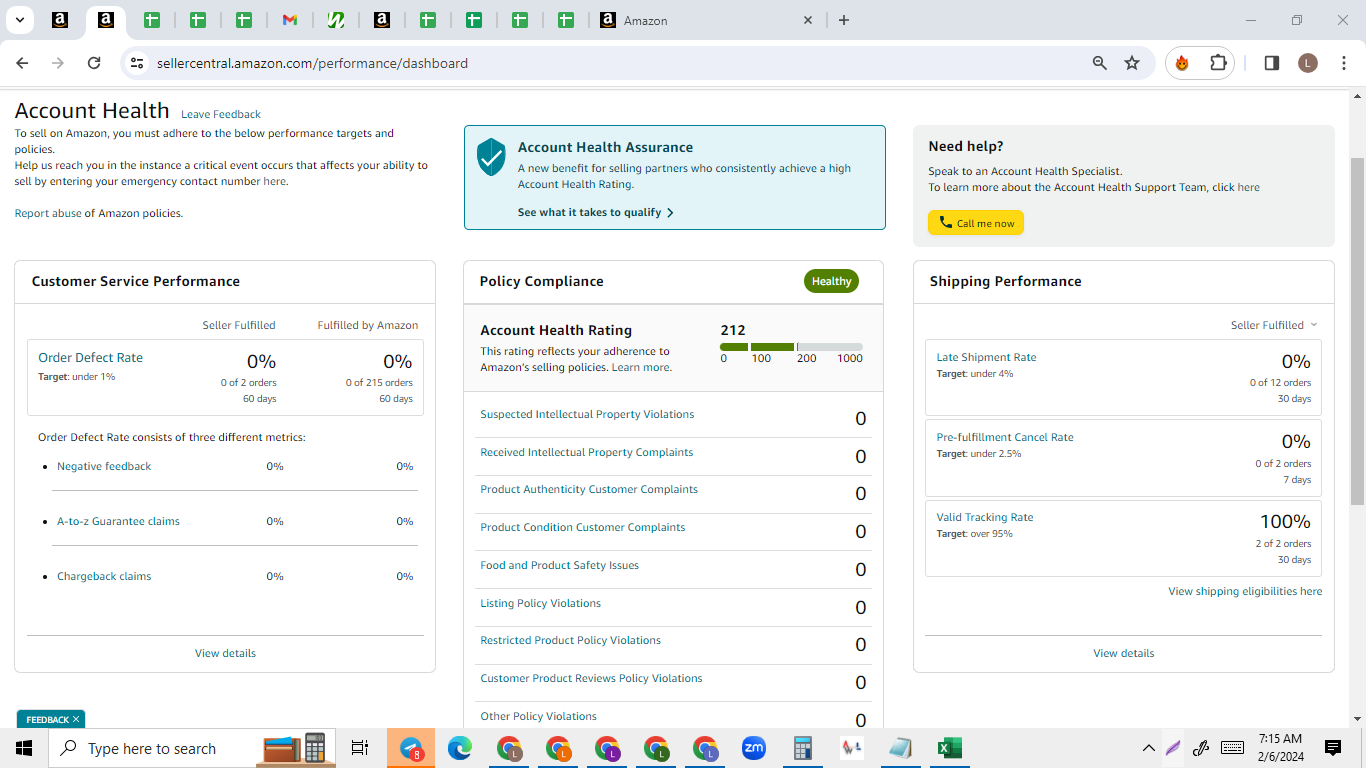Click the Account Health Assurance shield icon
This screenshot has width=1366, height=768.
(x=491, y=157)
